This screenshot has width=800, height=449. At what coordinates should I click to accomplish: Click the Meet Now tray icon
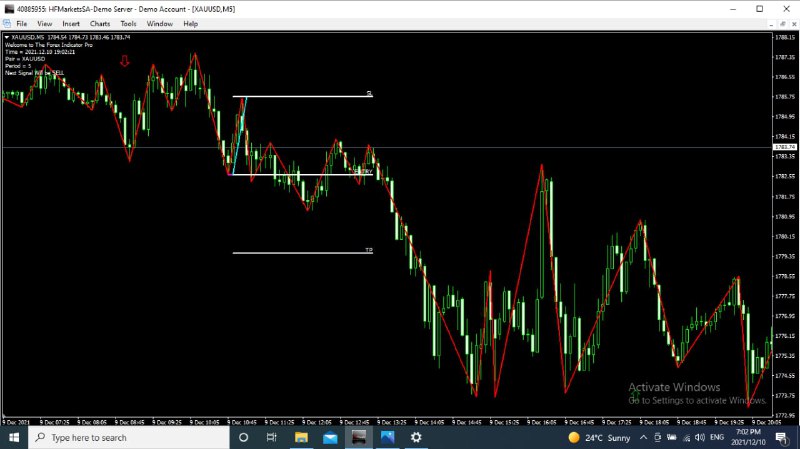(x=658, y=437)
